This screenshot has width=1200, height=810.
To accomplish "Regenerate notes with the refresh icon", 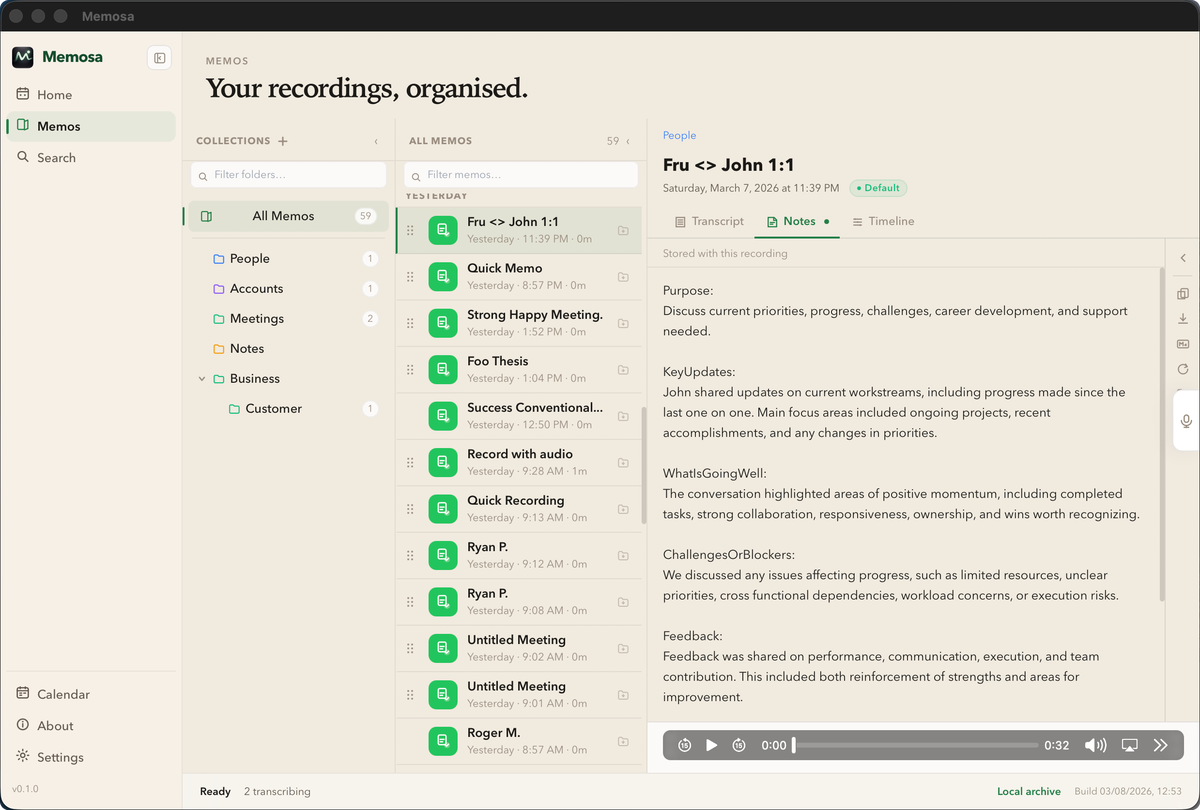I will [x=1183, y=369].
